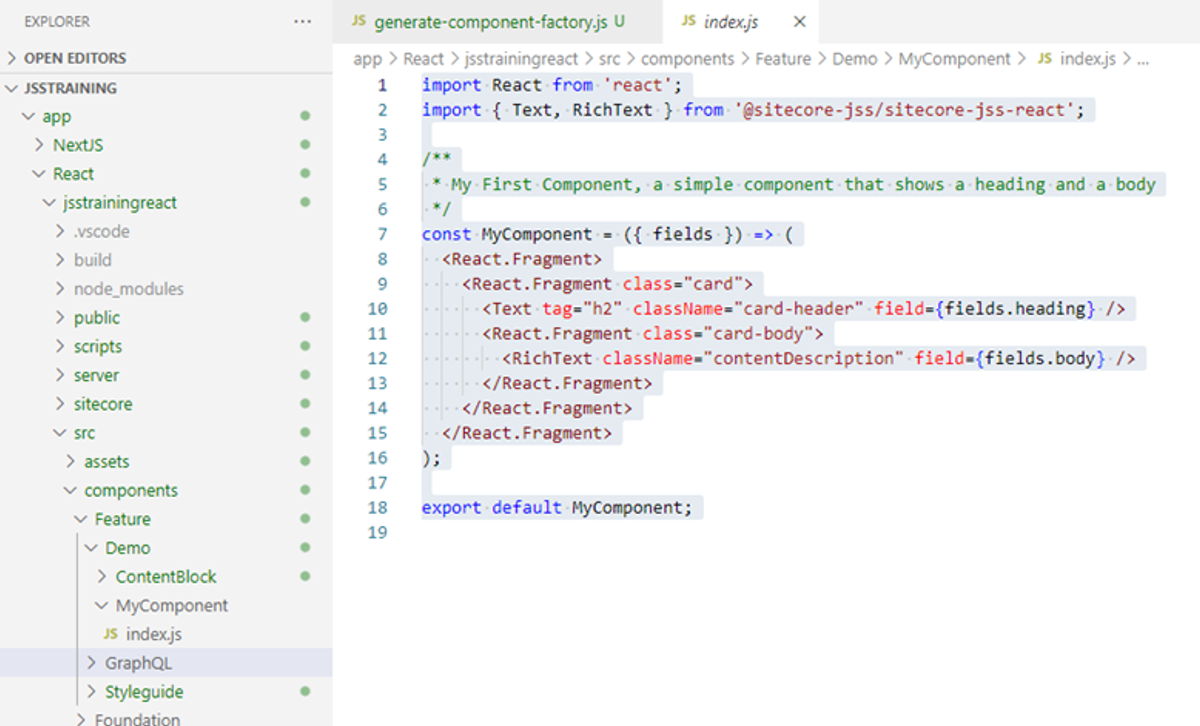Expand the node_modules folder
1200x726 pixels.
click(x=61, y=289)
